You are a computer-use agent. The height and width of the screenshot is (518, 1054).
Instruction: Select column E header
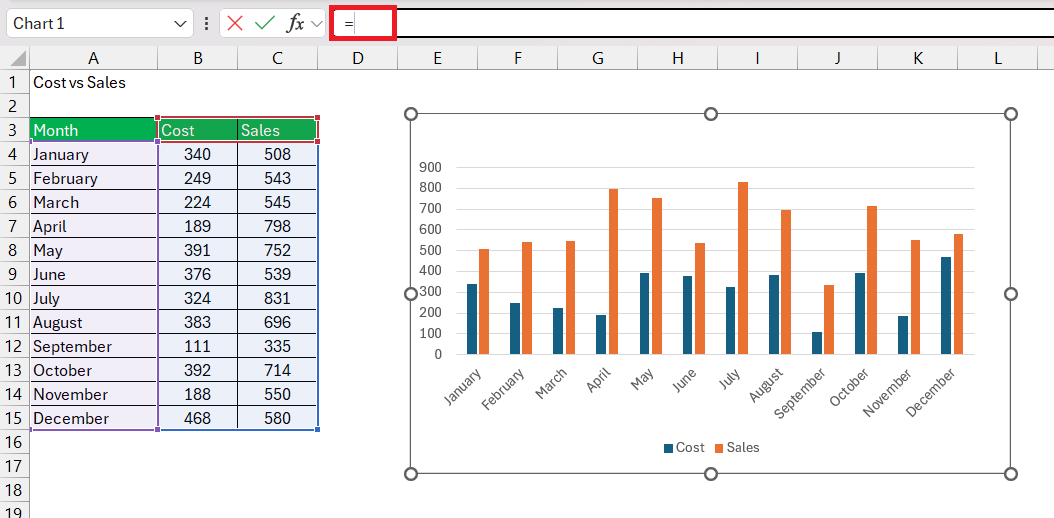pos(438,58)
